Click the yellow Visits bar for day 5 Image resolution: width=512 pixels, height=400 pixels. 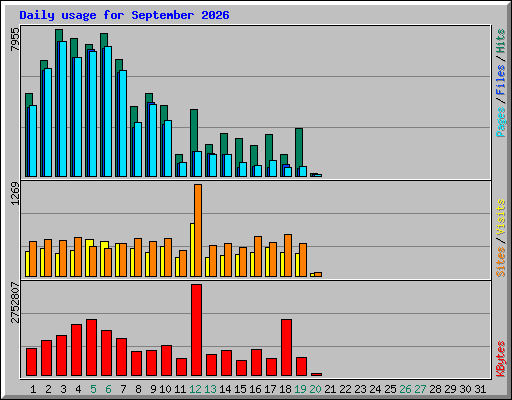tap(88, 258)
